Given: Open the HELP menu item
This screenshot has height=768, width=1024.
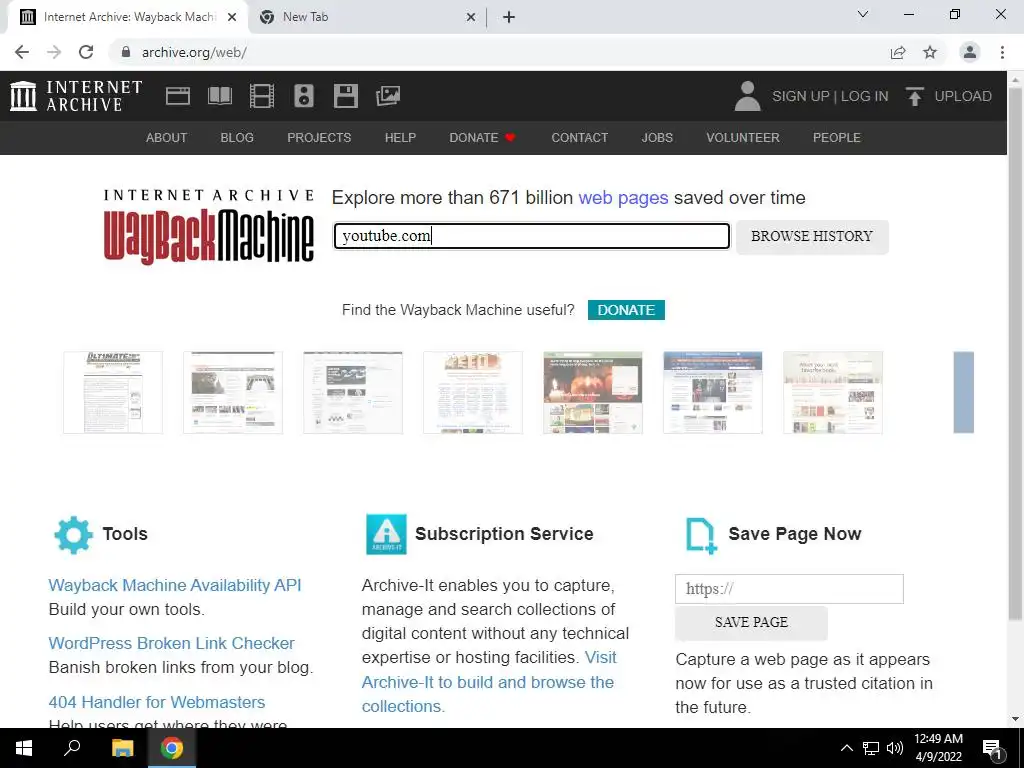Looking at the screenshot, I should pyautogui.click(x=400, y=138).
